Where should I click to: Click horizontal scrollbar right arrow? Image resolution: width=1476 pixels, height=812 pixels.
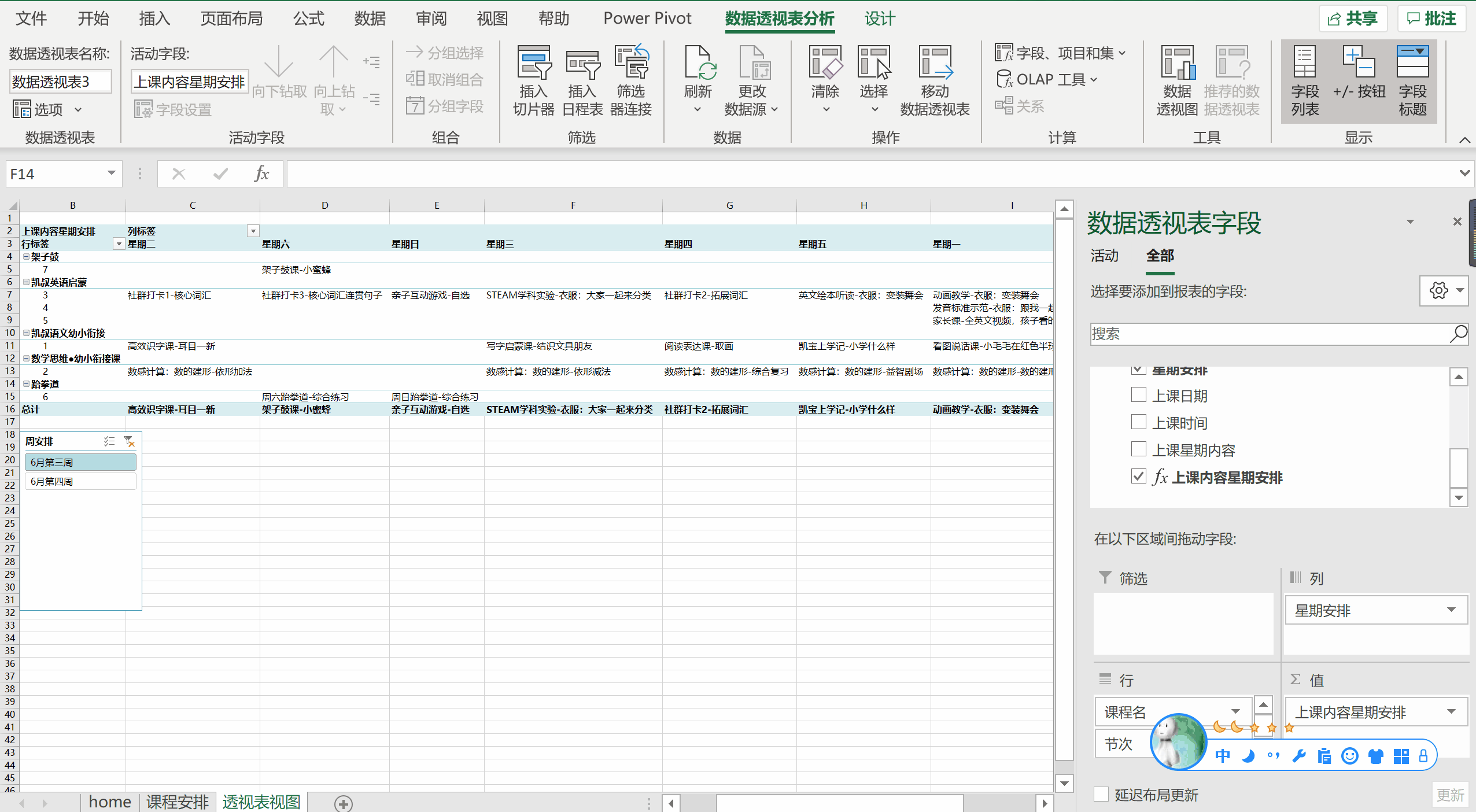click(1045, 803)
